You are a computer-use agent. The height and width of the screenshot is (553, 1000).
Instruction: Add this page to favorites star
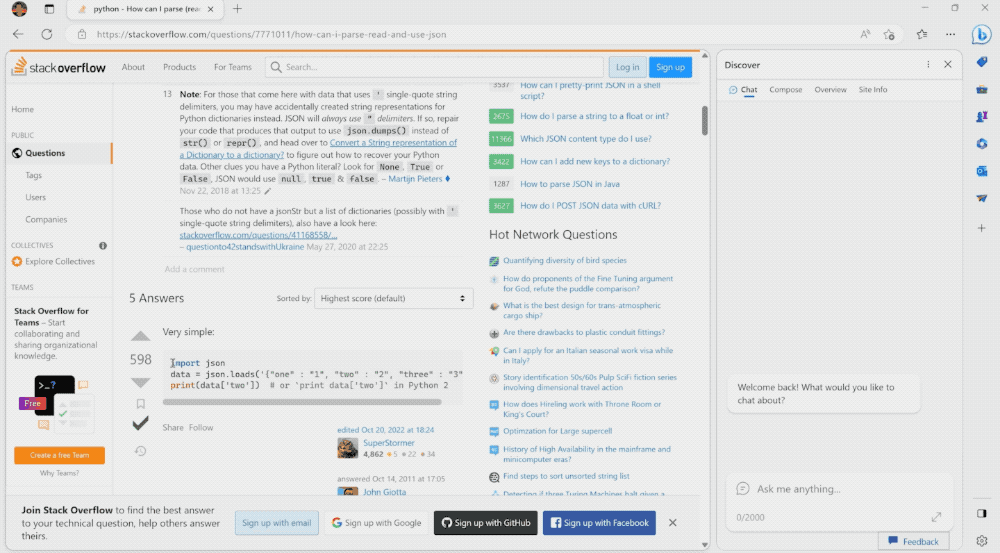pos(889,34)
